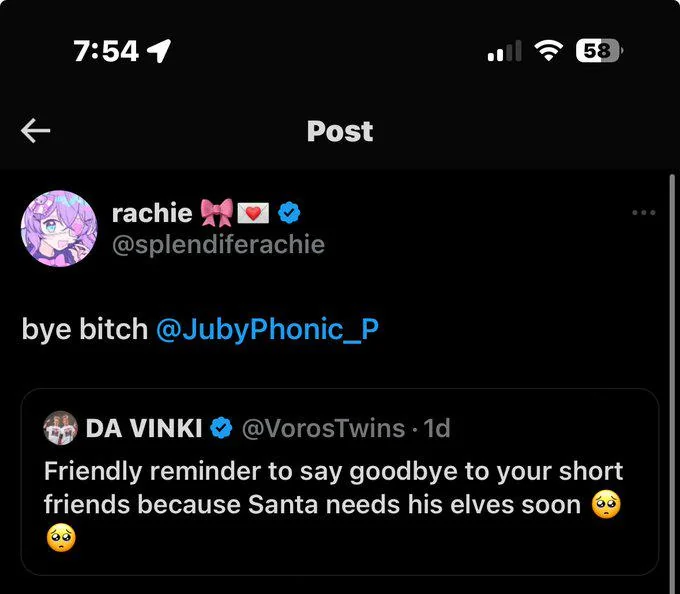Click the scrollbar on the right edge
This screenshot has width=680, height=594.
(673, 380)
